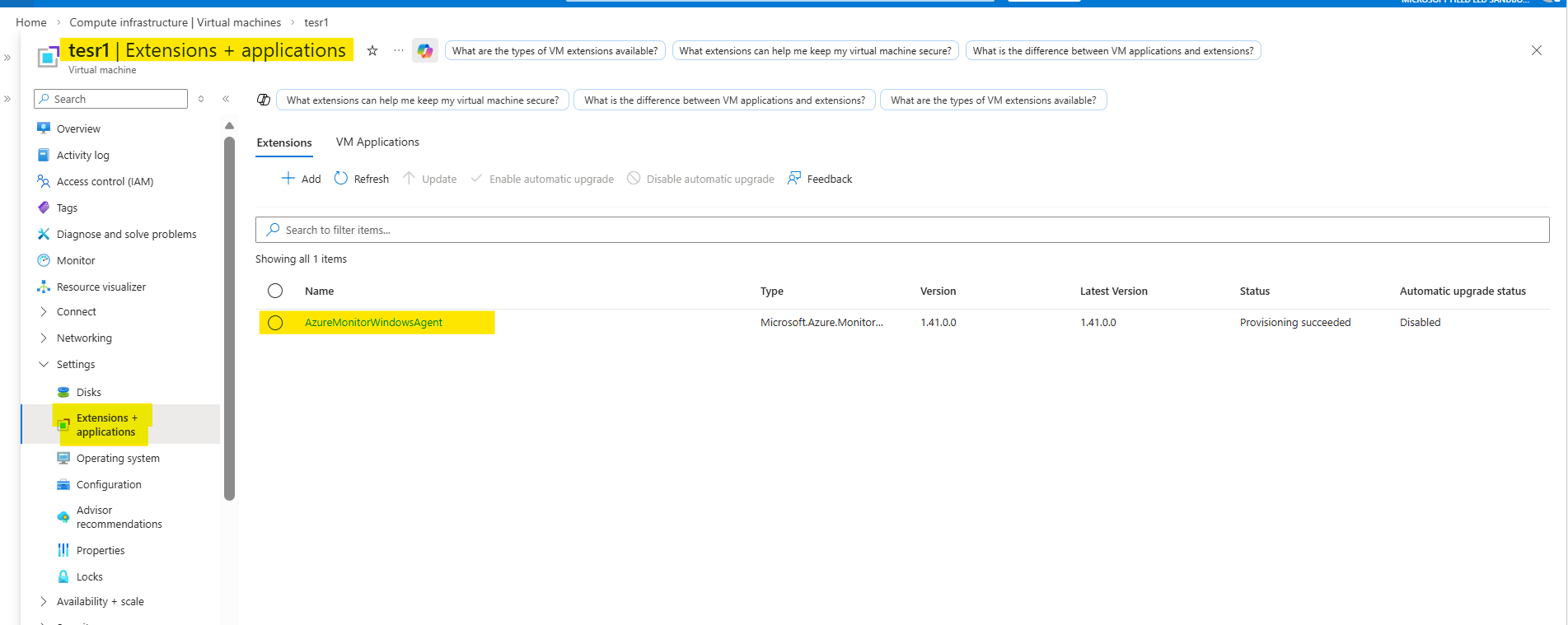This screenshot has height=625, width=1568.
Task: Expand the Connect menu section
Action: tap(44, 311)
